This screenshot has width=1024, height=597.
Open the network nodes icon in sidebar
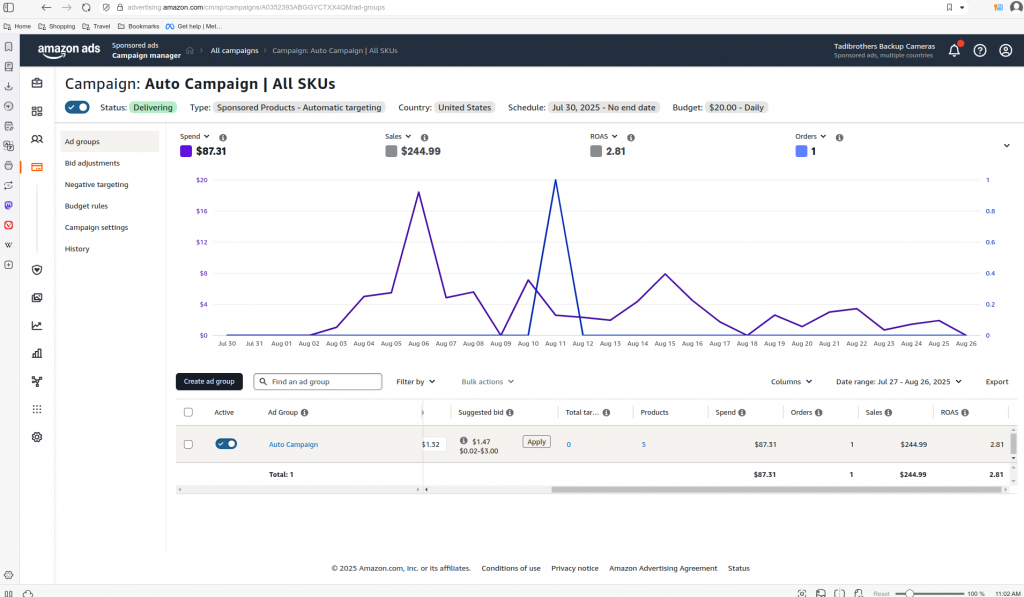coord(37,381)
